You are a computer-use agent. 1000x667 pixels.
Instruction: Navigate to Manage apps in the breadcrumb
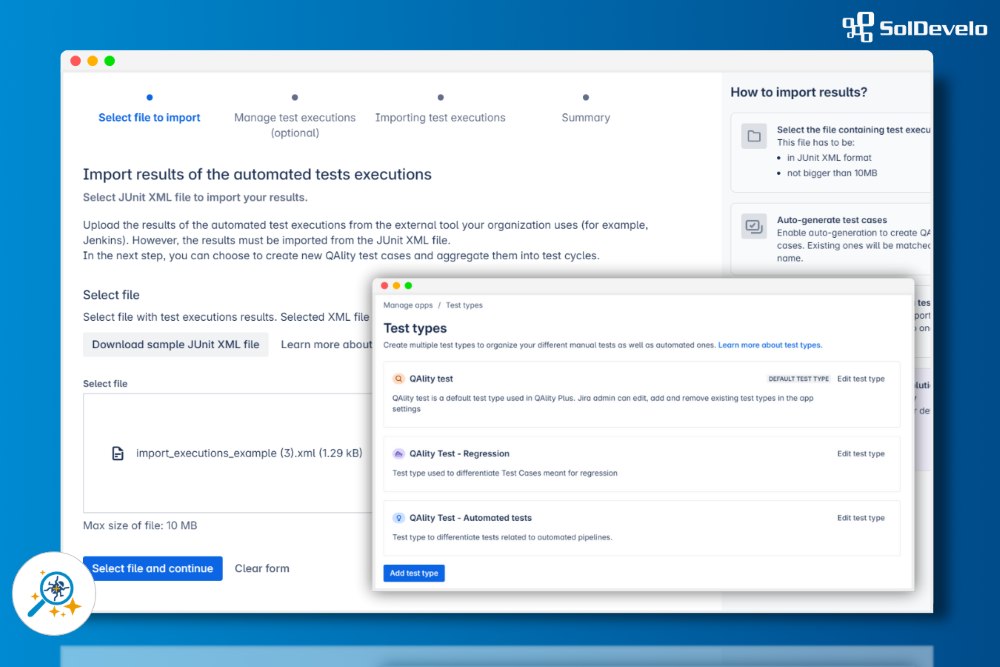(x=408, y=306)
